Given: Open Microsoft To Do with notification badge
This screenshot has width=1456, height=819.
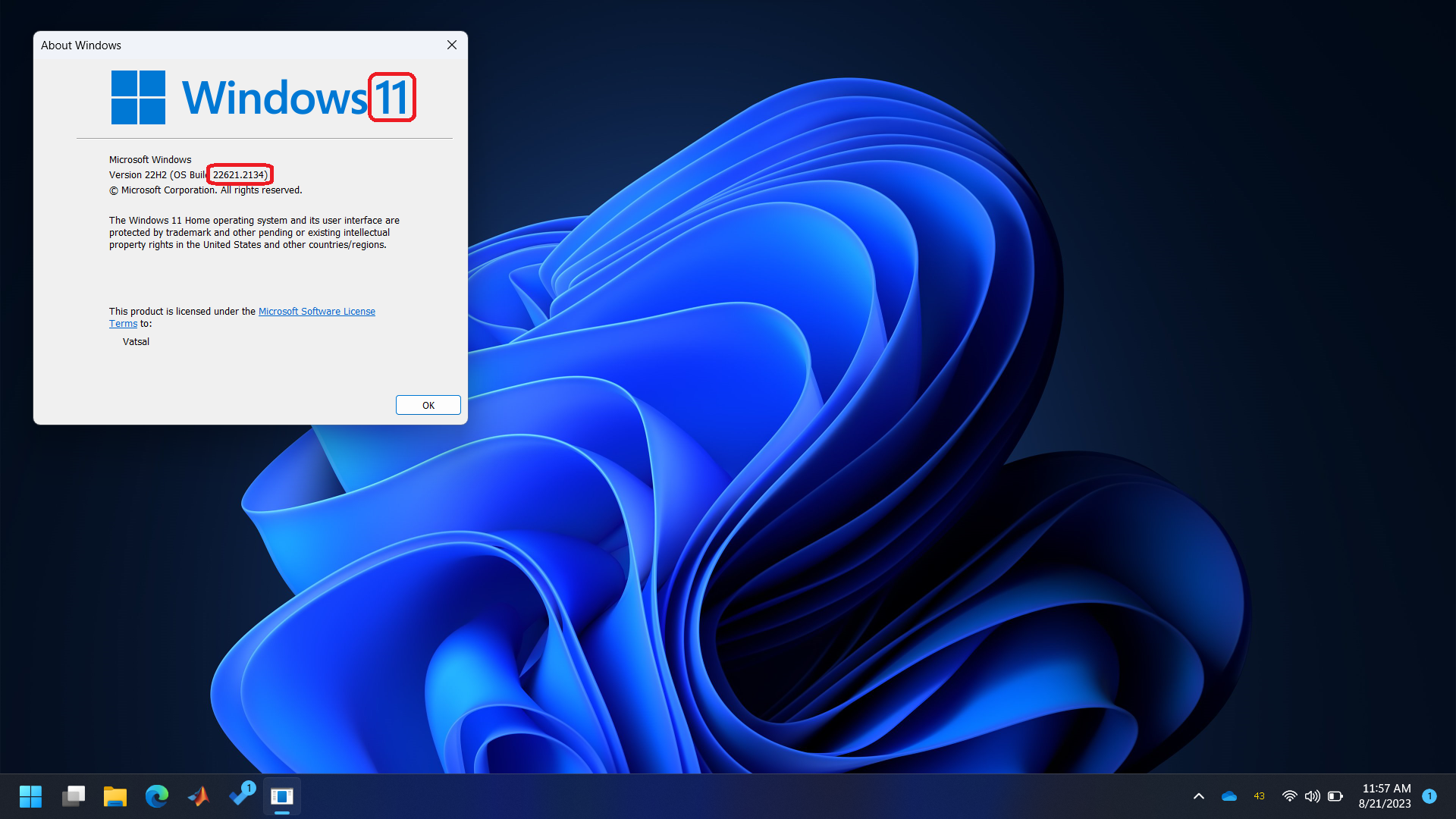Looking at the screenshot, I should pyautogui.click(x=241, y=795).
